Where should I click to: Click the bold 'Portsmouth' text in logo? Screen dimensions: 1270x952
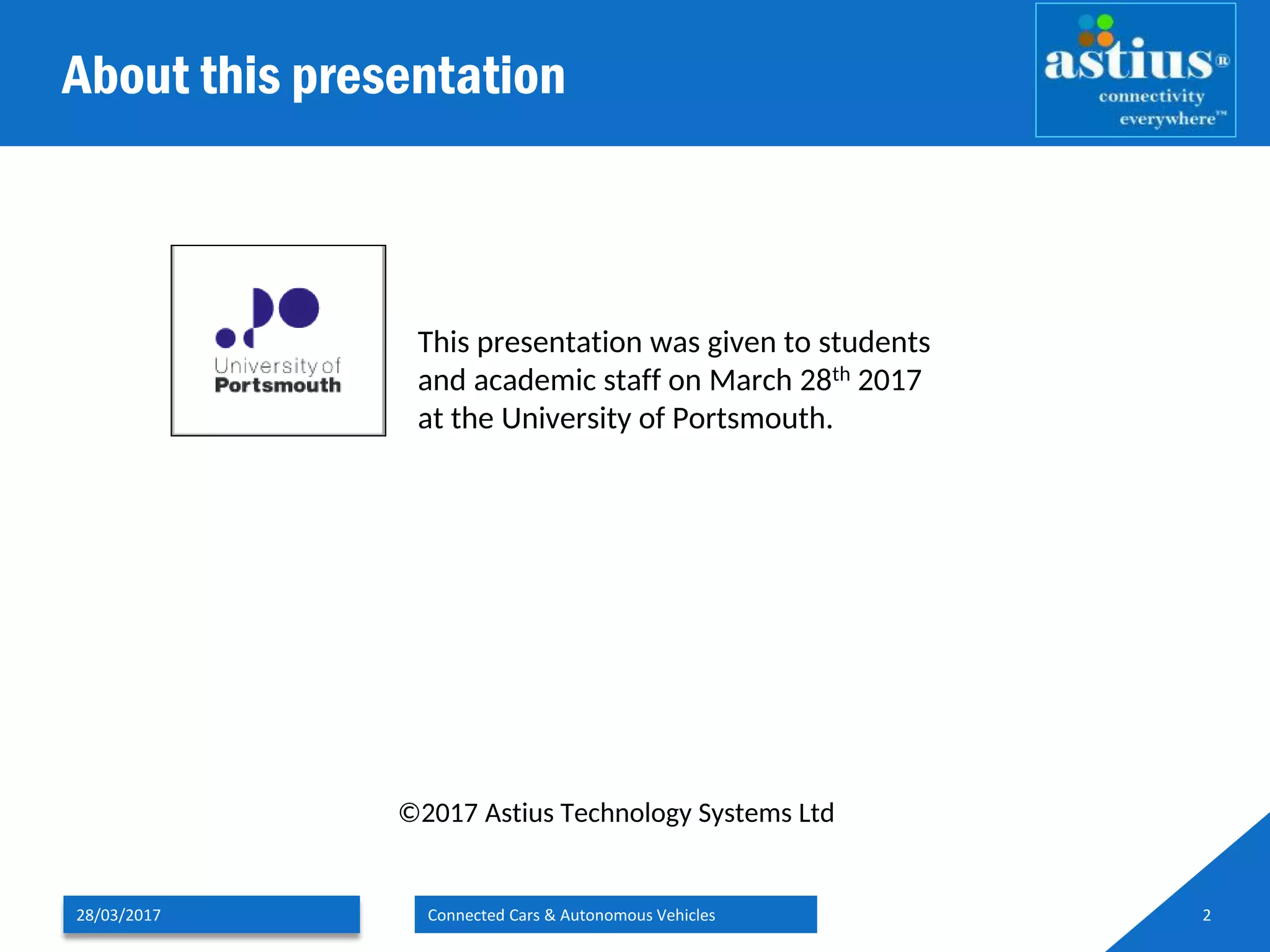coord(278,386)
